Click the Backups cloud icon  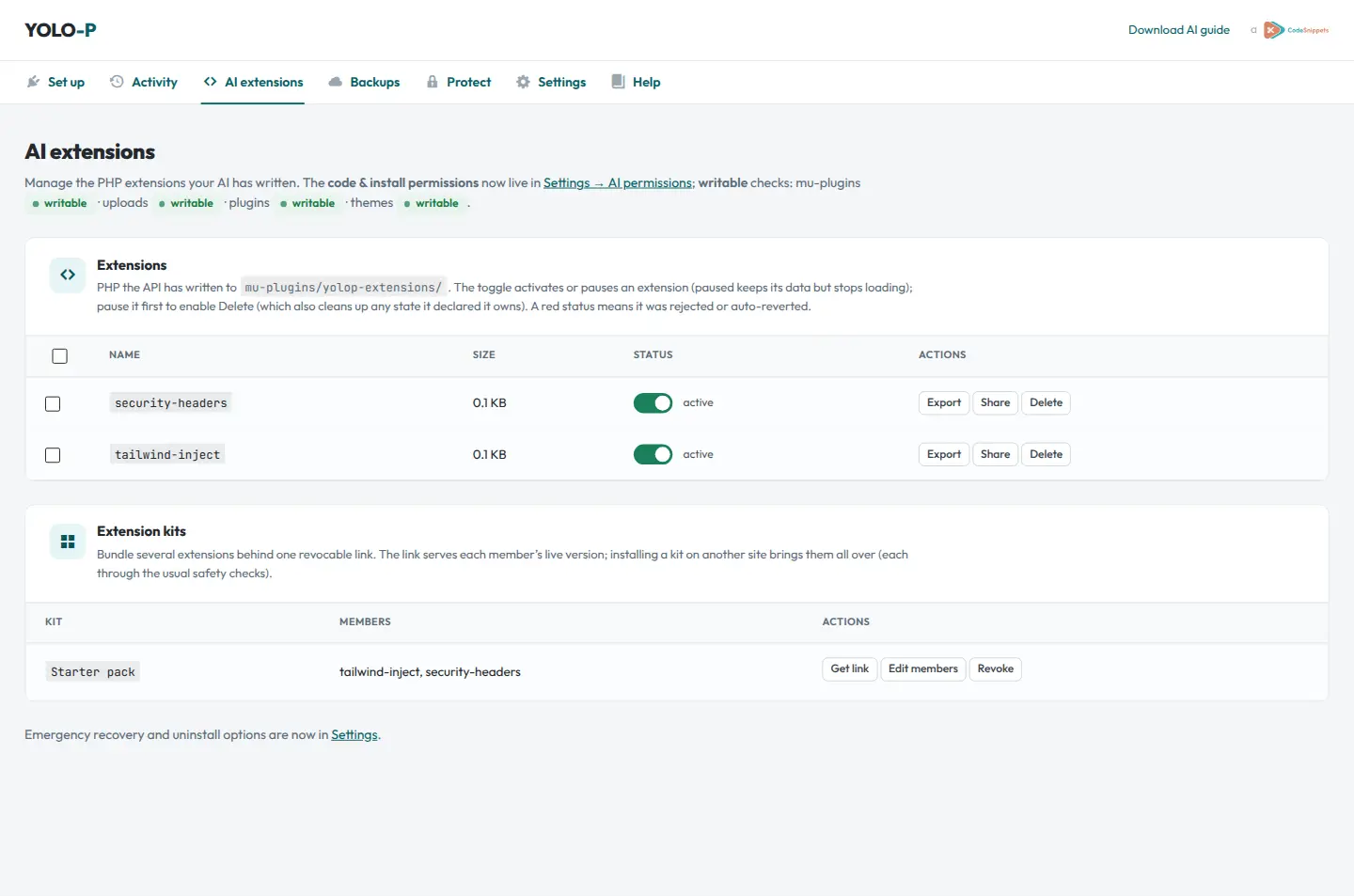click(335, 82)
